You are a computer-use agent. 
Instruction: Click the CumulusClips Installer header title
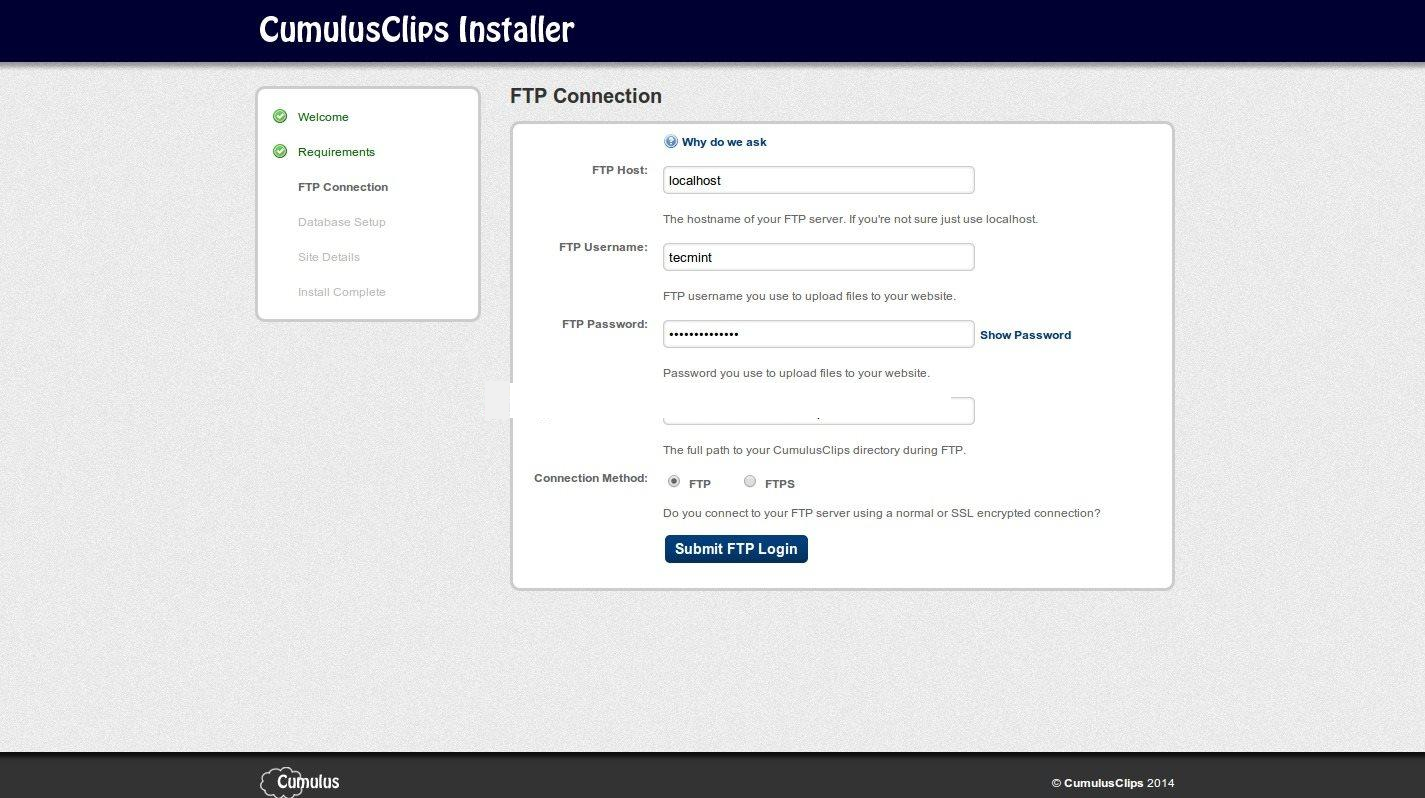point(416,30)
